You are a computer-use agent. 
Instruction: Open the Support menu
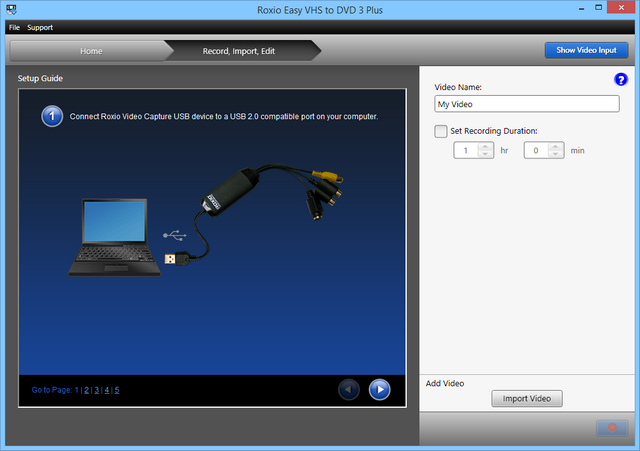point(40,27)
